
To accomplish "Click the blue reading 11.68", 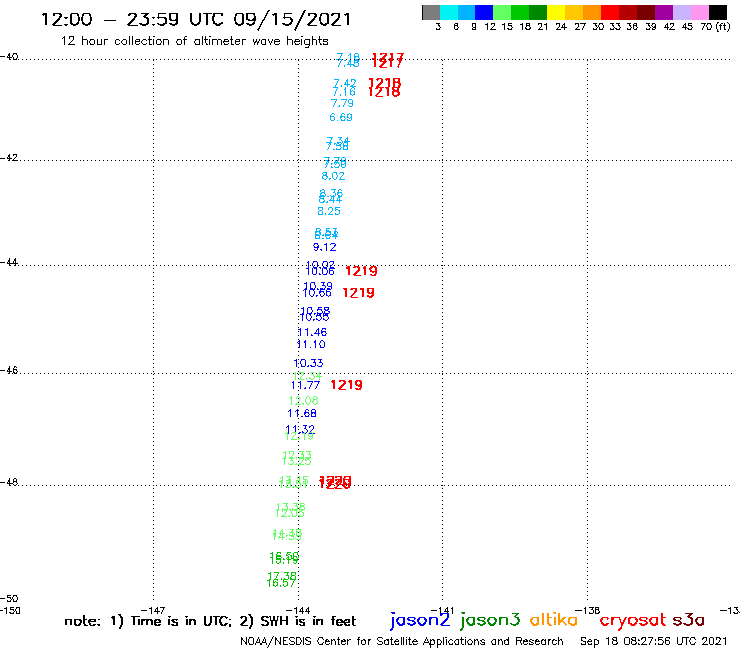I will pyautogui.click(x=302, y=414).
